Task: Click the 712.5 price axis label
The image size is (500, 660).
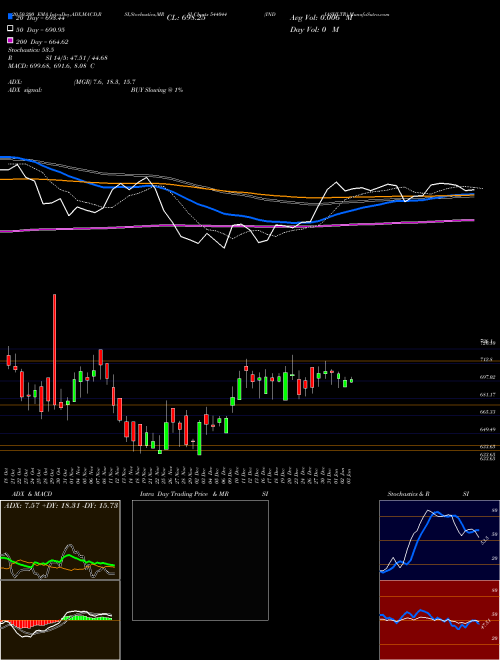Action: [x=486, y=359]
